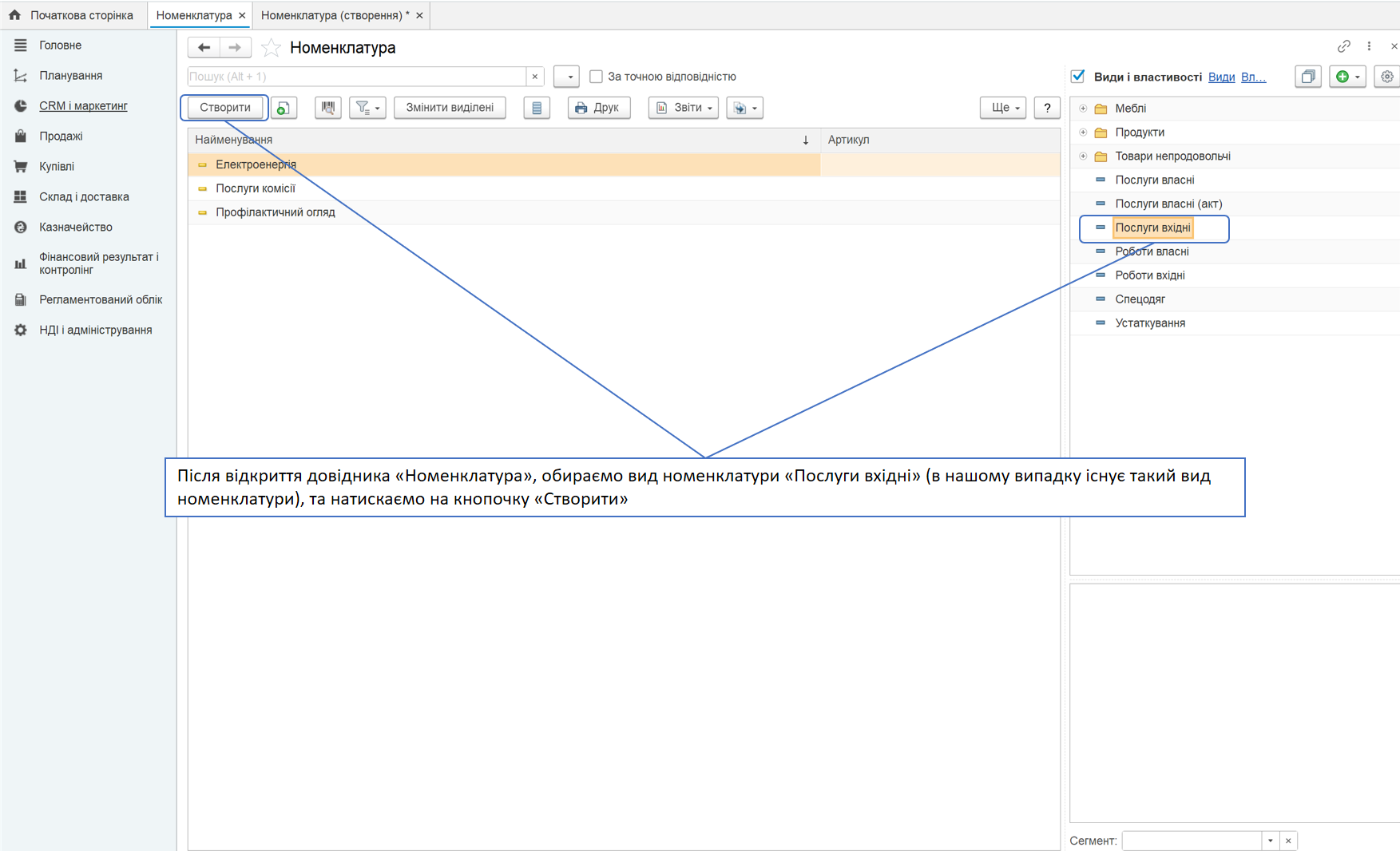Open the Сегмент dropdown arrow
Viewport: 1400px width, 851px height.
tap(1271, 841)
